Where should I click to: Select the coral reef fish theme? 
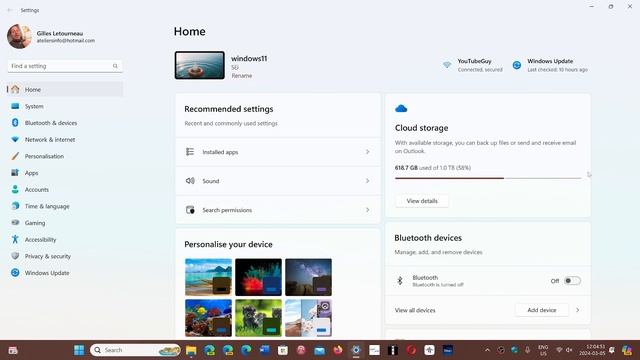[x=208, y=318]
